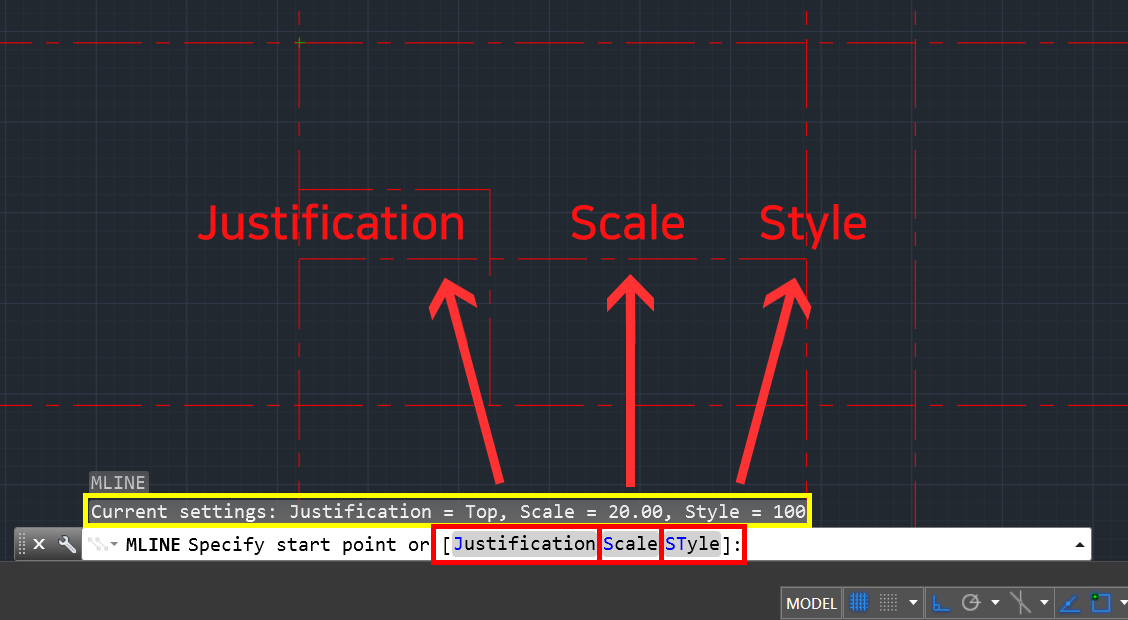Close the command line window

click(40, 544)
